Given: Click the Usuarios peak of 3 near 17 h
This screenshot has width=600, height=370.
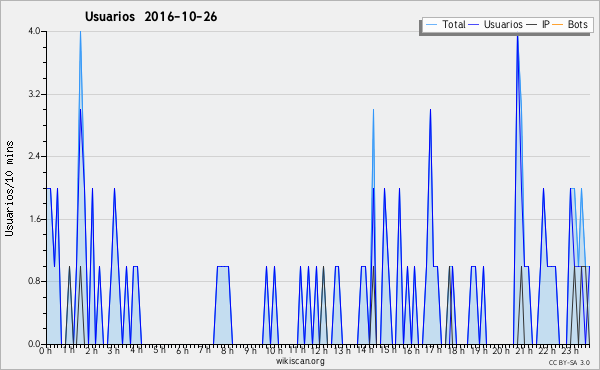Looking at the screenshot, I should click(x=430, y=110).
